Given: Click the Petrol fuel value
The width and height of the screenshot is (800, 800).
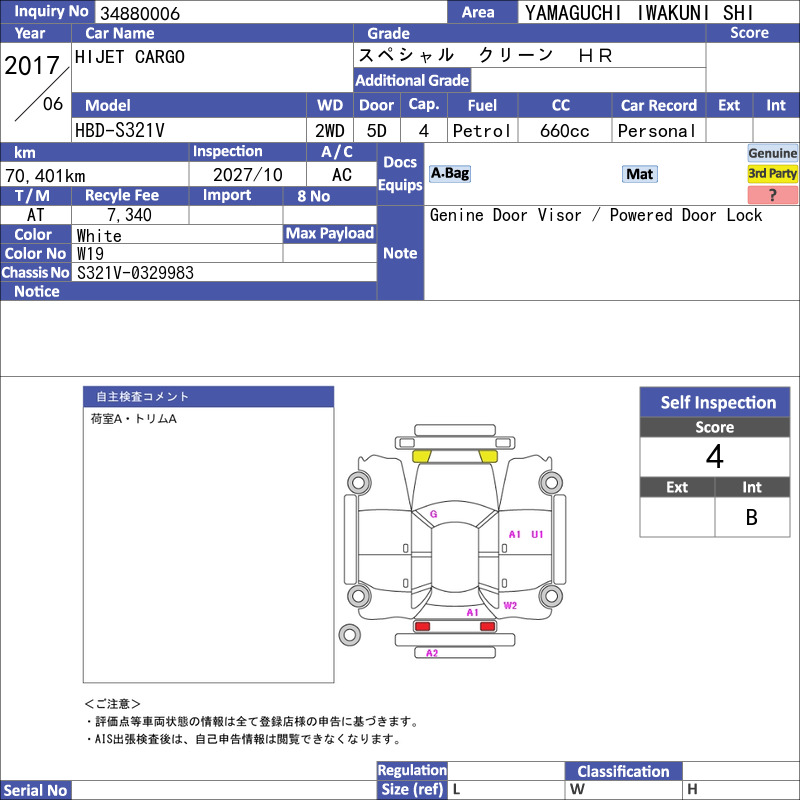Looking at the screenshot, I should (482, 131).
